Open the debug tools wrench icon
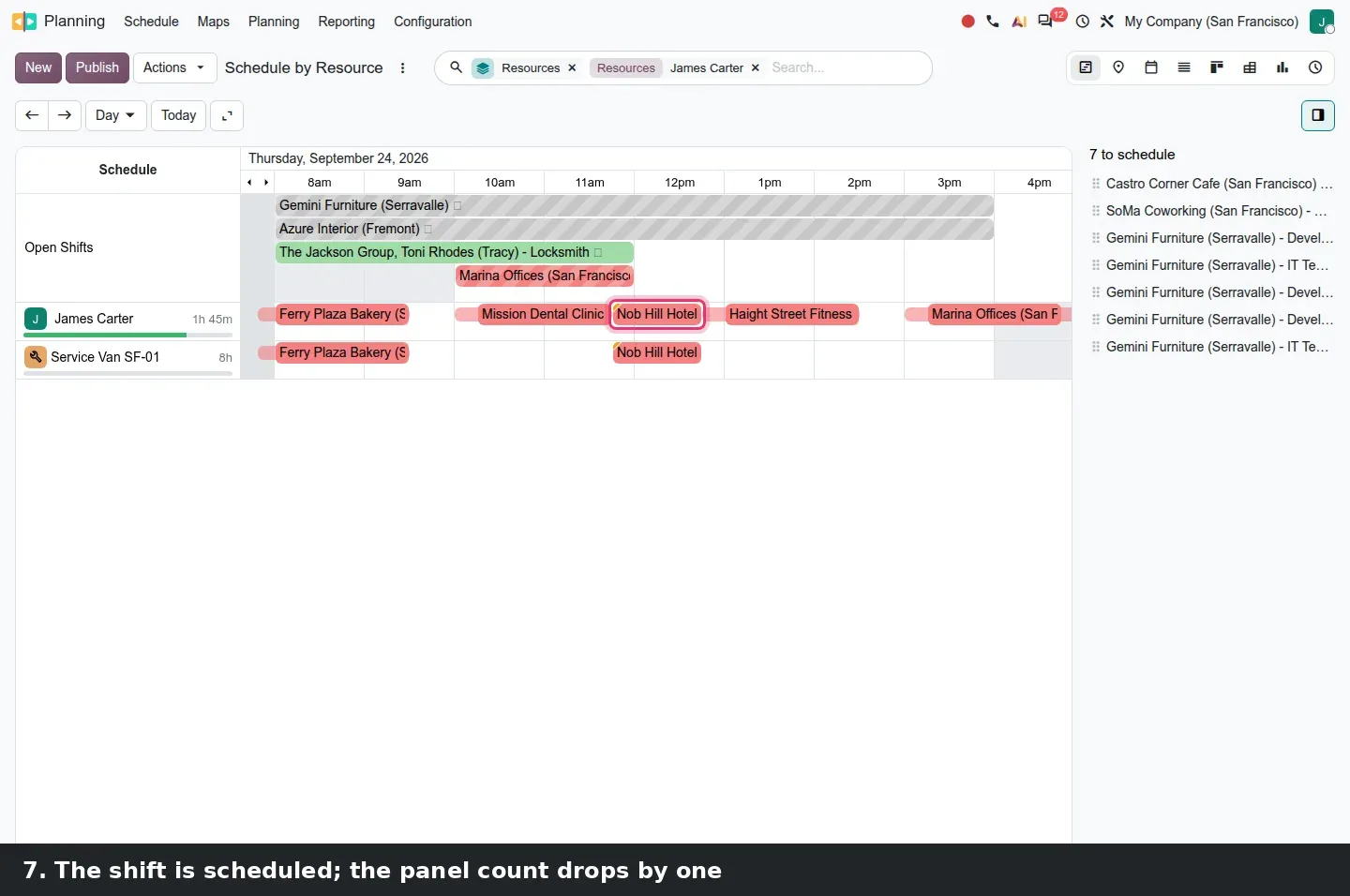Image resolution: width=1350 pixels, height=896 pixels. (1107, 22)
